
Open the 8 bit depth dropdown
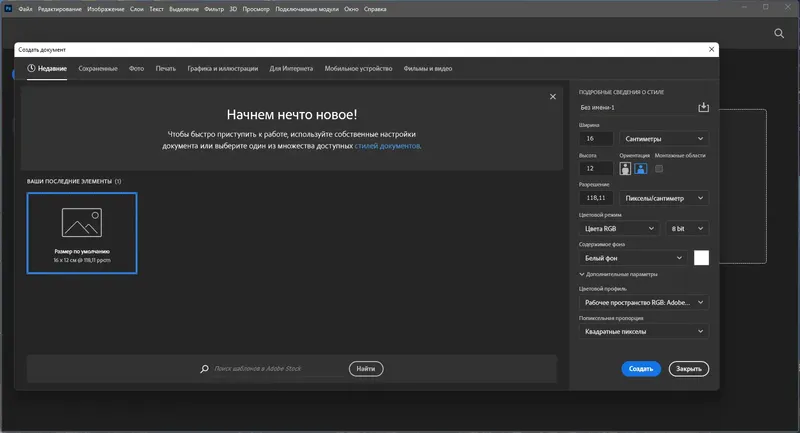pyautogui.click(x=687, y=228)
